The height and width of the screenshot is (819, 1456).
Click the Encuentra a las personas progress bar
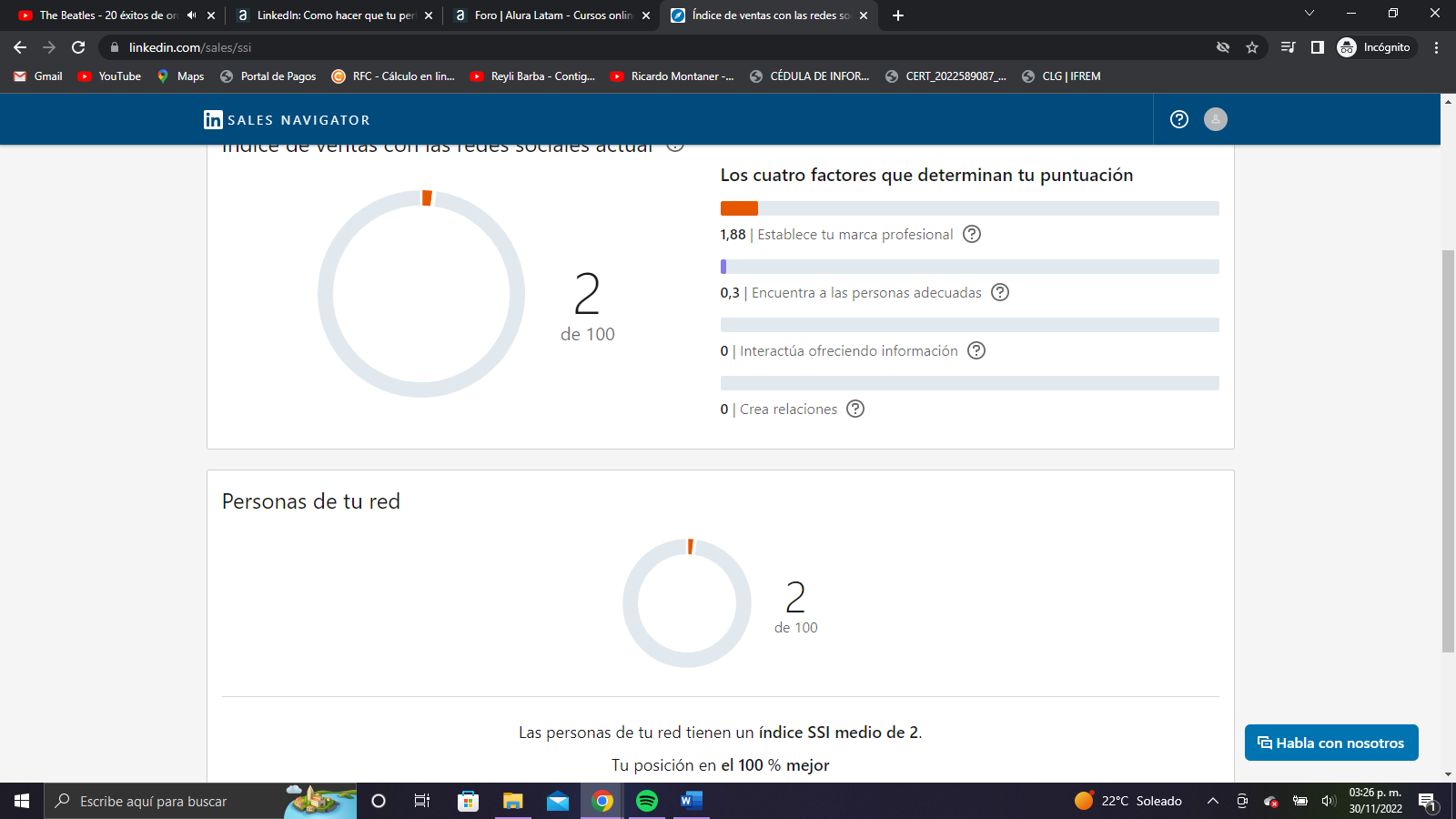[x=970, y=267]
